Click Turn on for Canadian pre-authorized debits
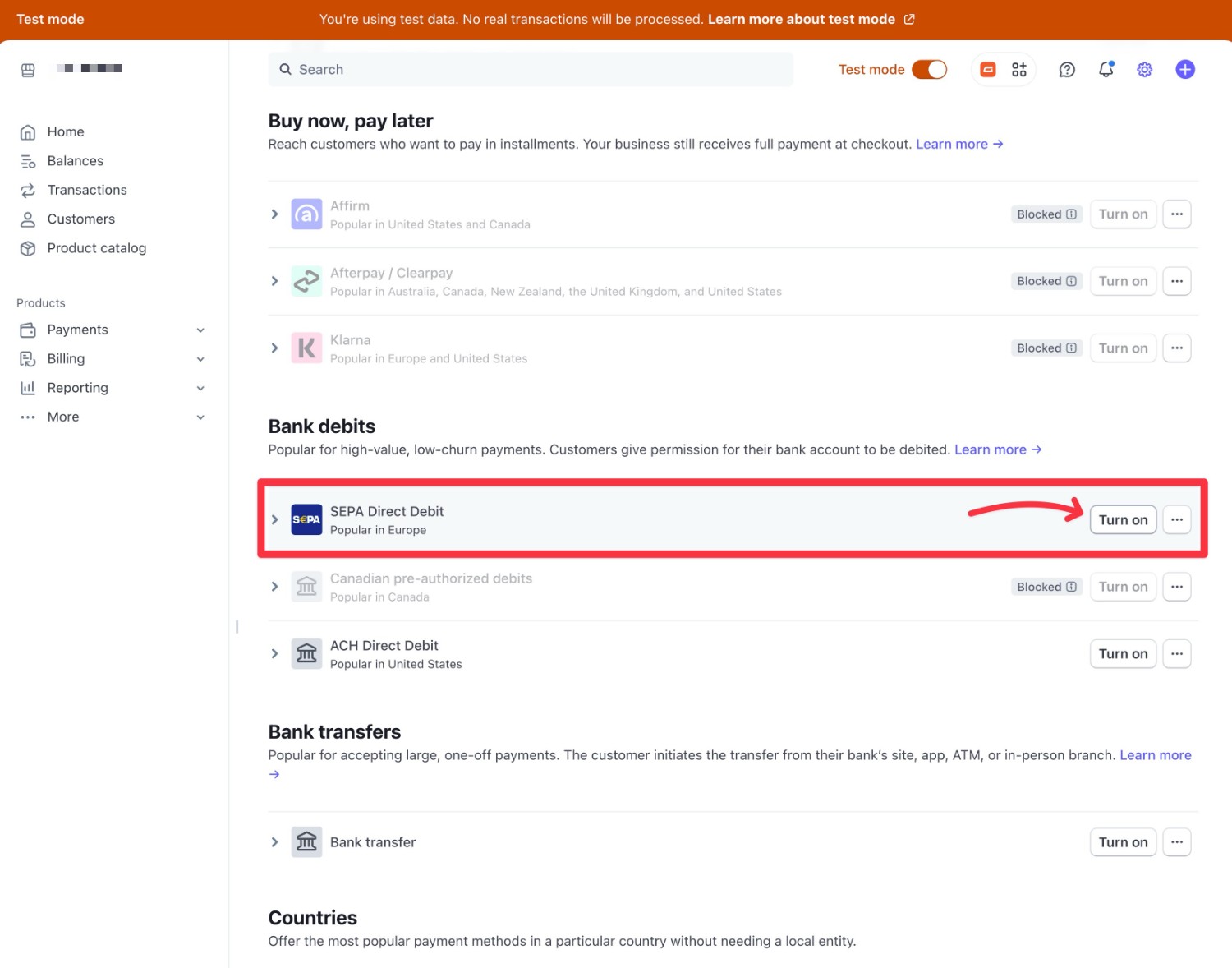Viewport: 1232px width, 968px height. coord(1123,587)
